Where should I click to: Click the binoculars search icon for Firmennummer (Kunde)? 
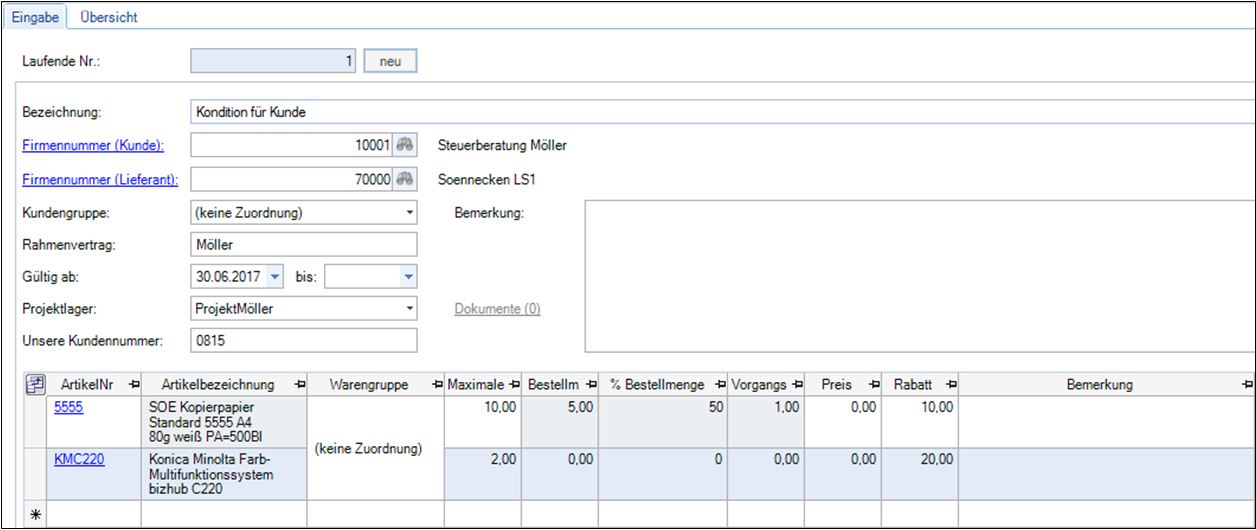404,145
